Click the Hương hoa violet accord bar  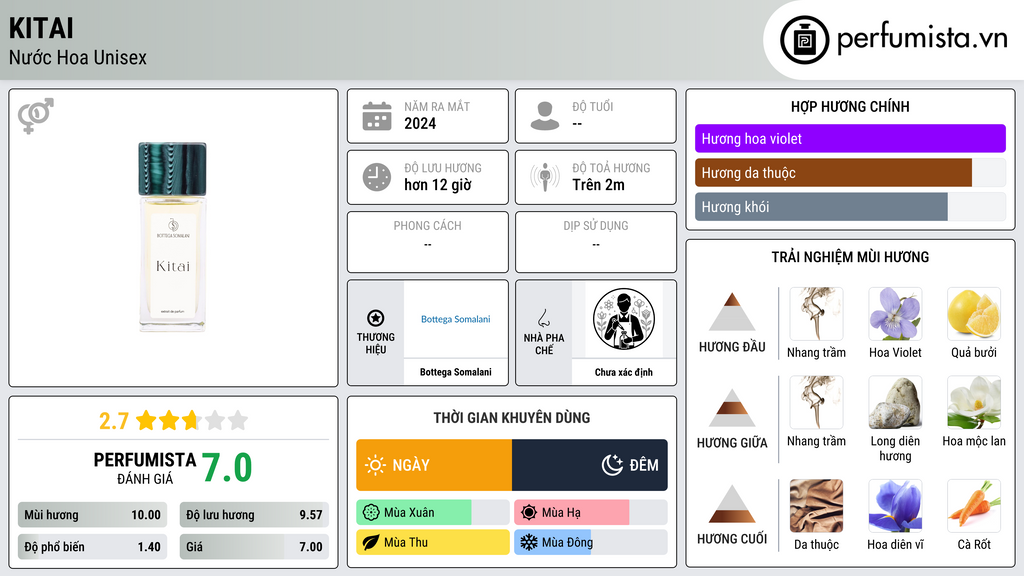850,138
